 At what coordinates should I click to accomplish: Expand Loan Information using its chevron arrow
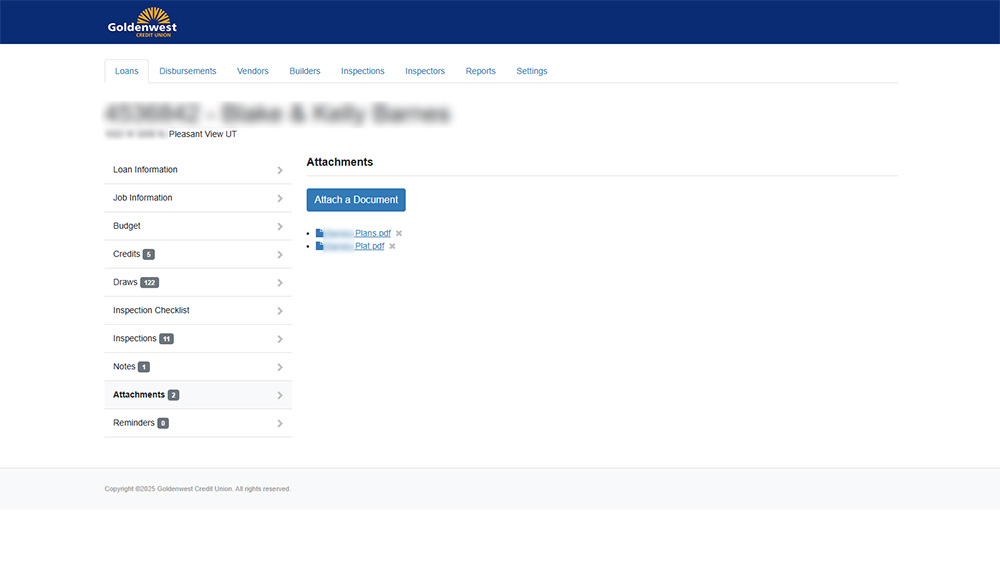(280, 171)
